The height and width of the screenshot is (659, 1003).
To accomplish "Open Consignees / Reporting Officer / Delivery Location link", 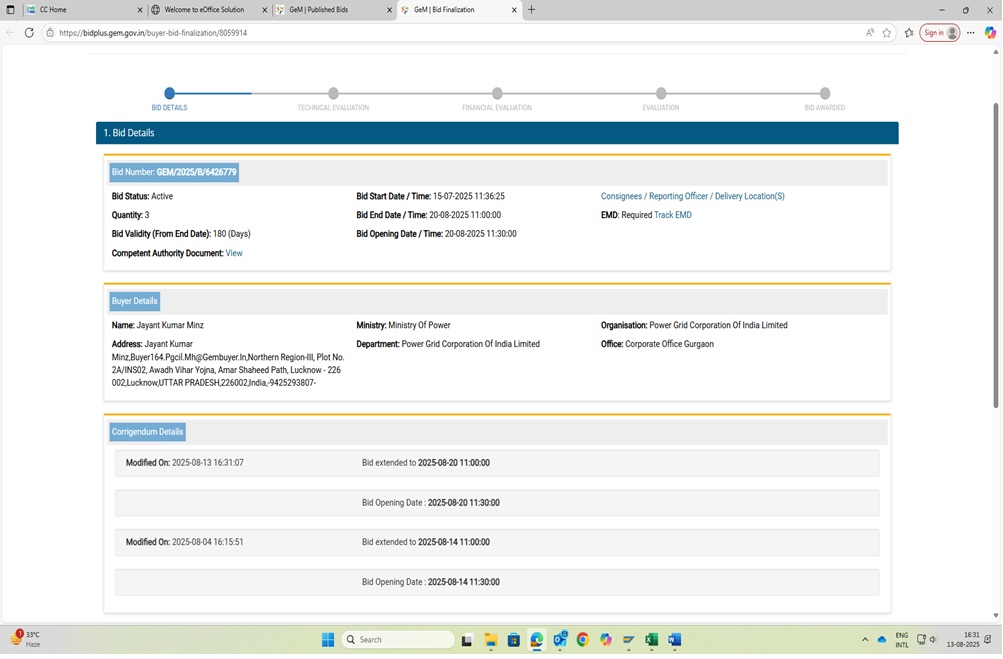I will [692, 196].
